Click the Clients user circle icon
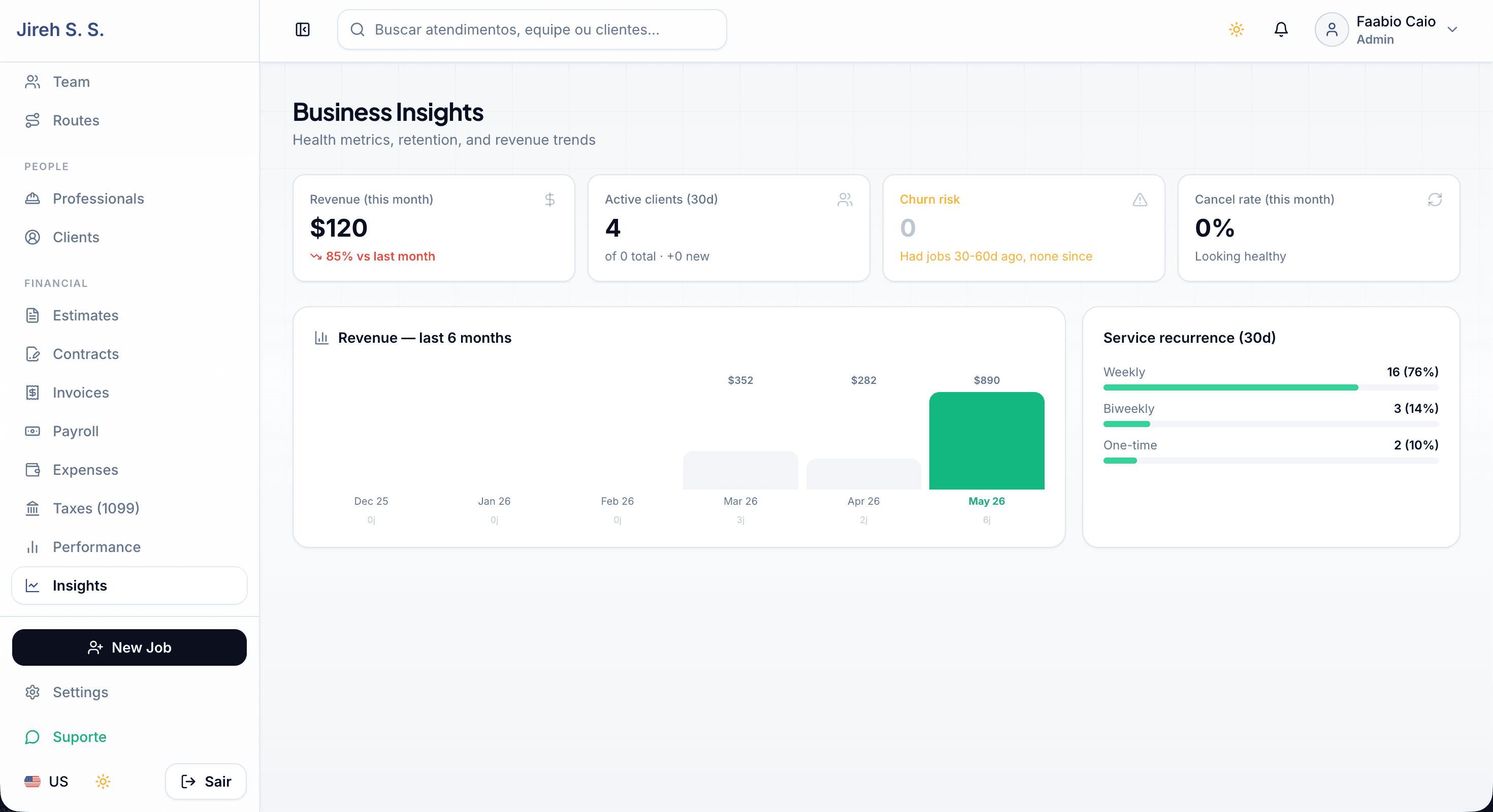 (33, 237)
